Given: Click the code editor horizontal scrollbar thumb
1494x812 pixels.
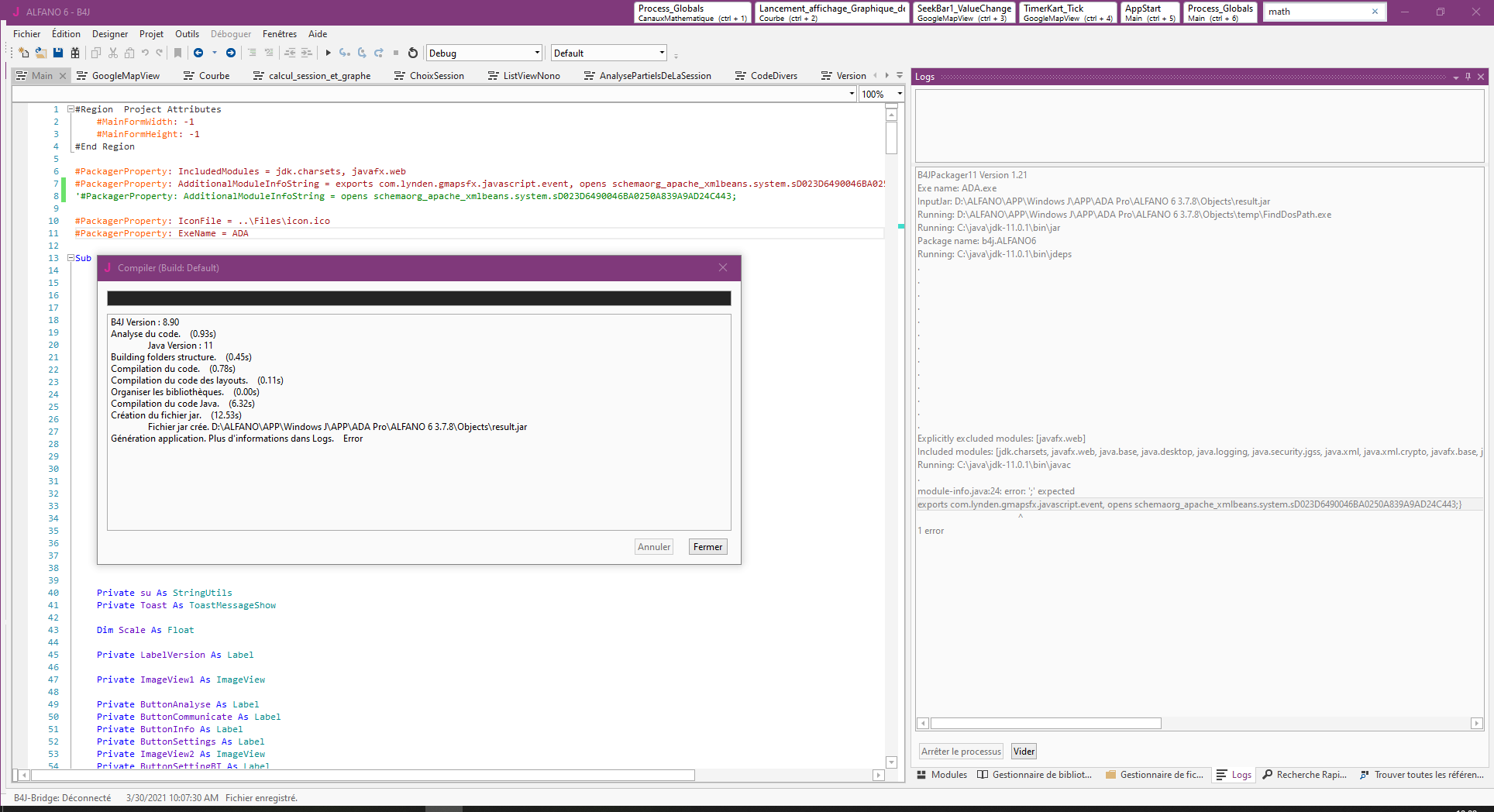Looking at the screenshot, I should click(363, 776).
